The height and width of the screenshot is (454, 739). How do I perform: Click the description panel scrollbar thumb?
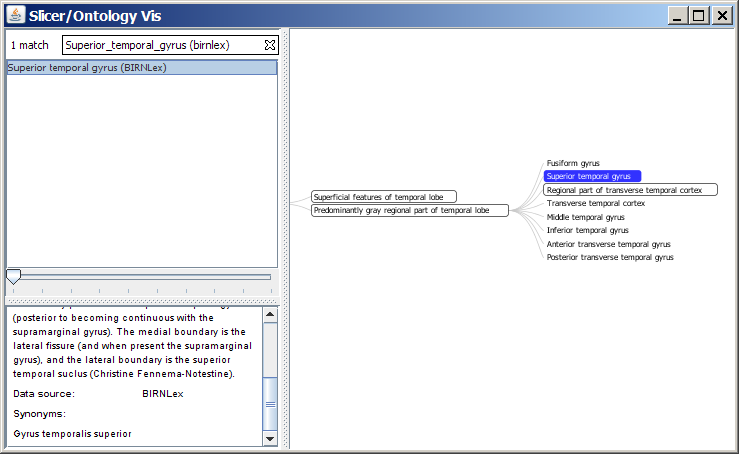(x=270, y=404)
